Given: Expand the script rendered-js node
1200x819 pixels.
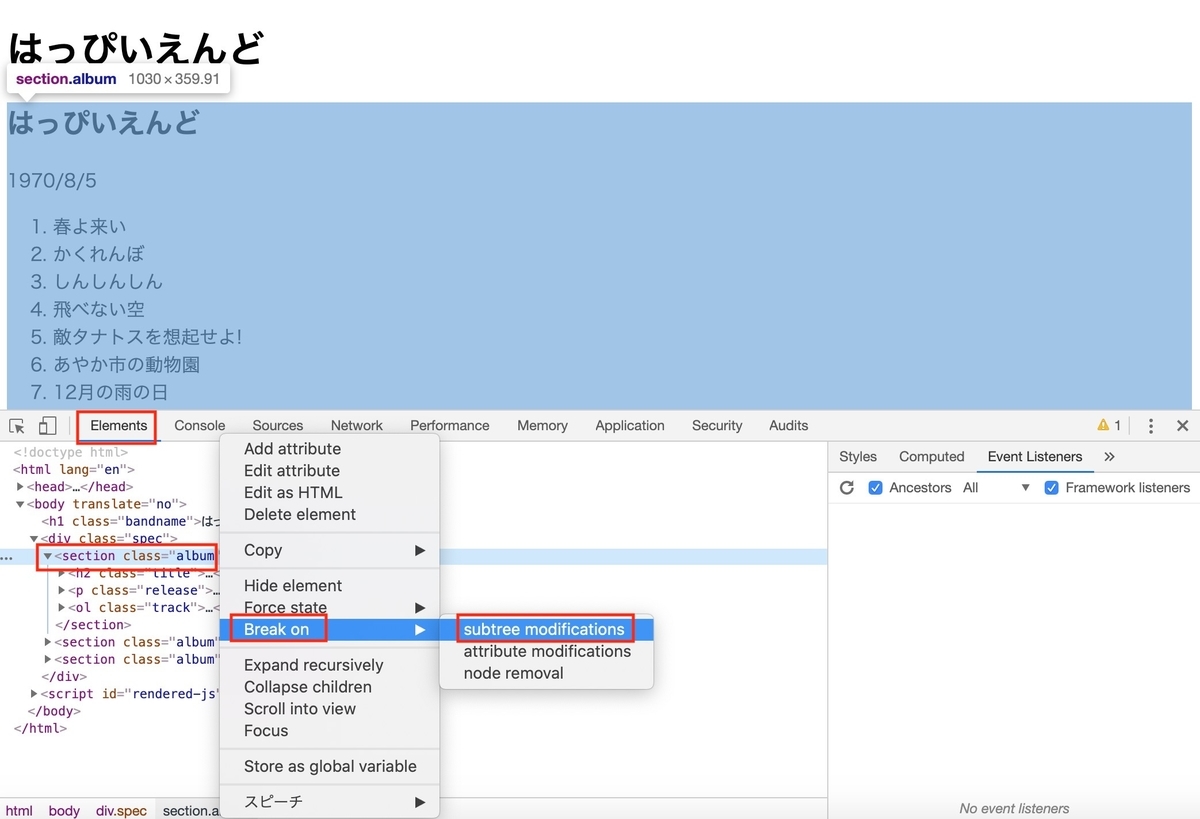Looking at the screenshot, I should coord(34,693).
